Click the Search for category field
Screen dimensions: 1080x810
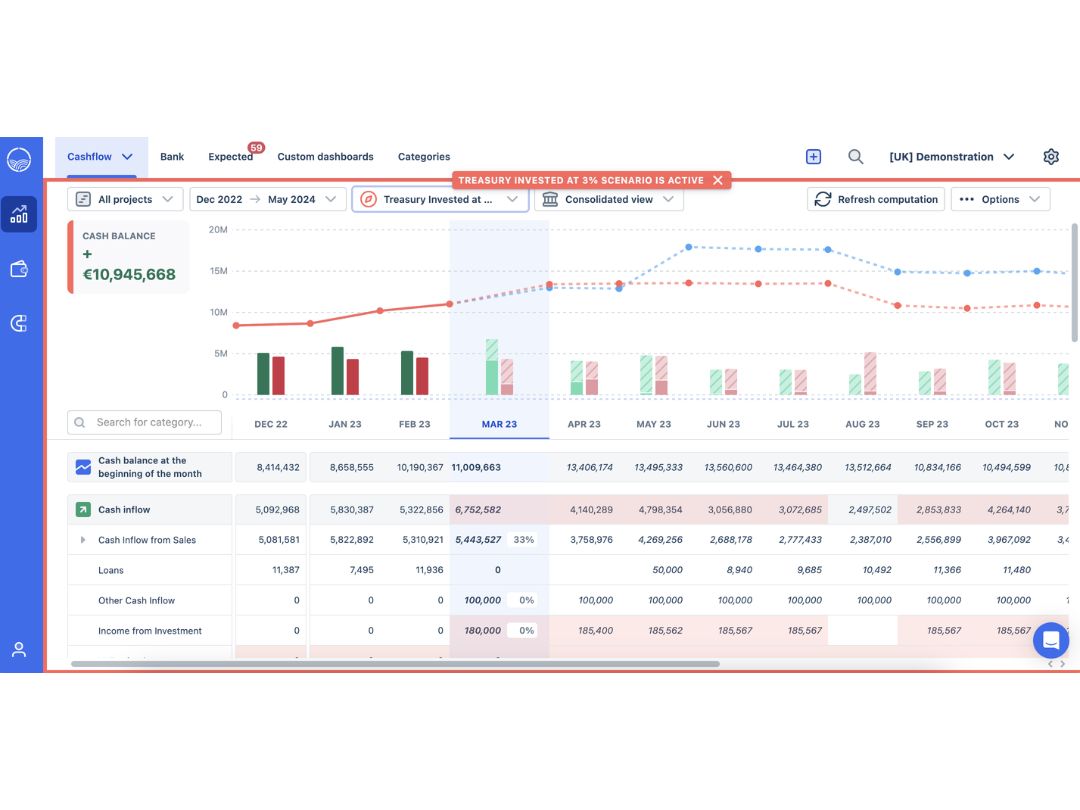click(x=145, y=422)
